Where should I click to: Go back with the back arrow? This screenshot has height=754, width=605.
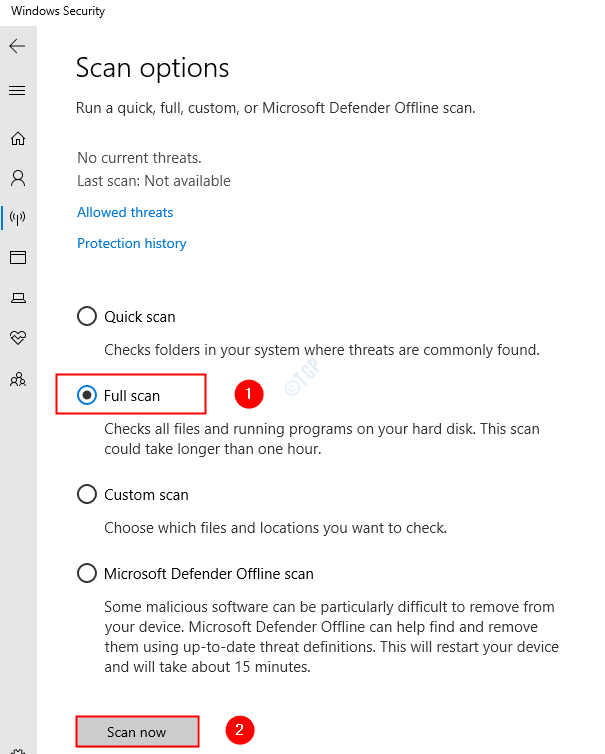click(x=17, y=46)
